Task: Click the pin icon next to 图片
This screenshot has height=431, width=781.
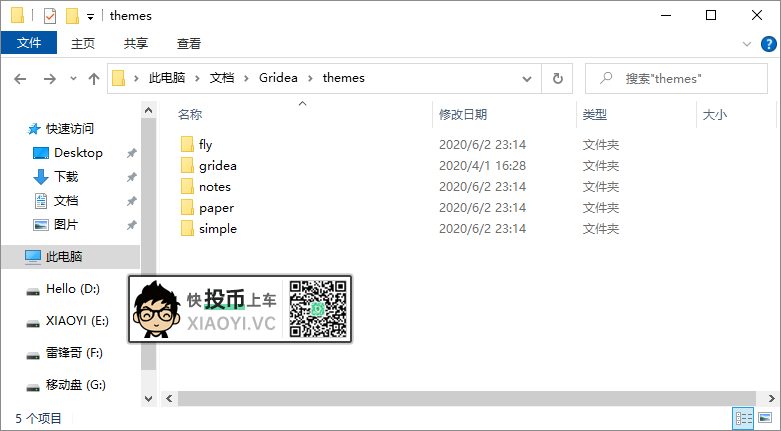Action: 131,225
